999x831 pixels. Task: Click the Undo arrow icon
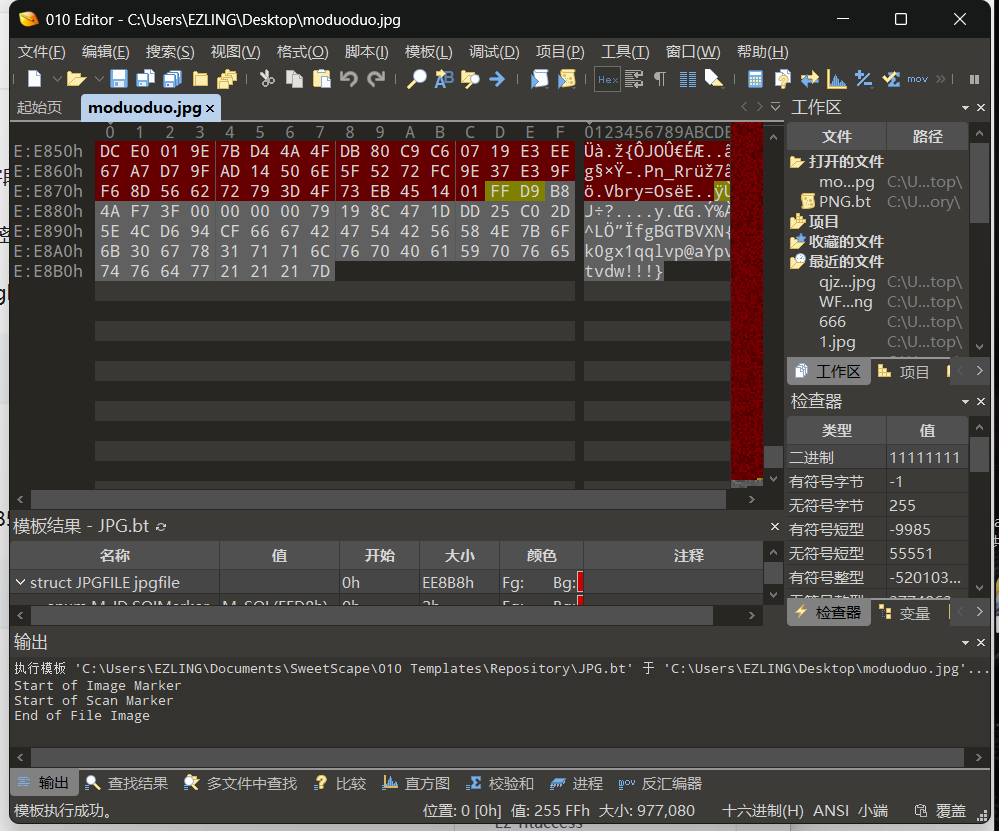[x=349, y=79]
